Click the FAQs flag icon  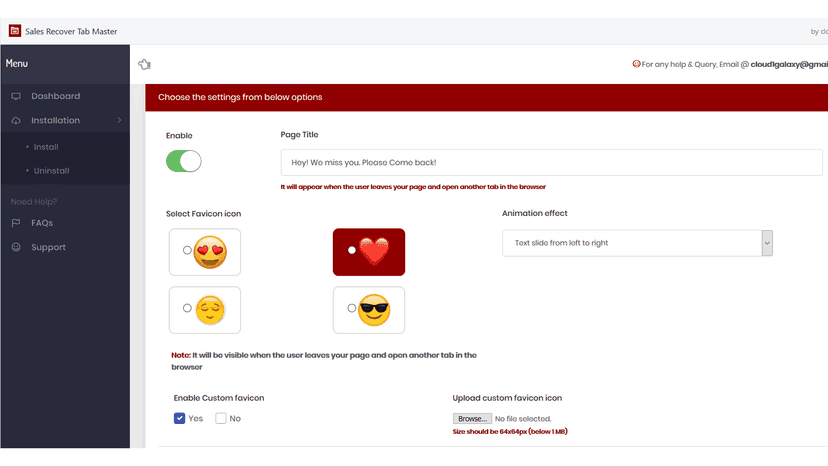[x=16, y=223]
